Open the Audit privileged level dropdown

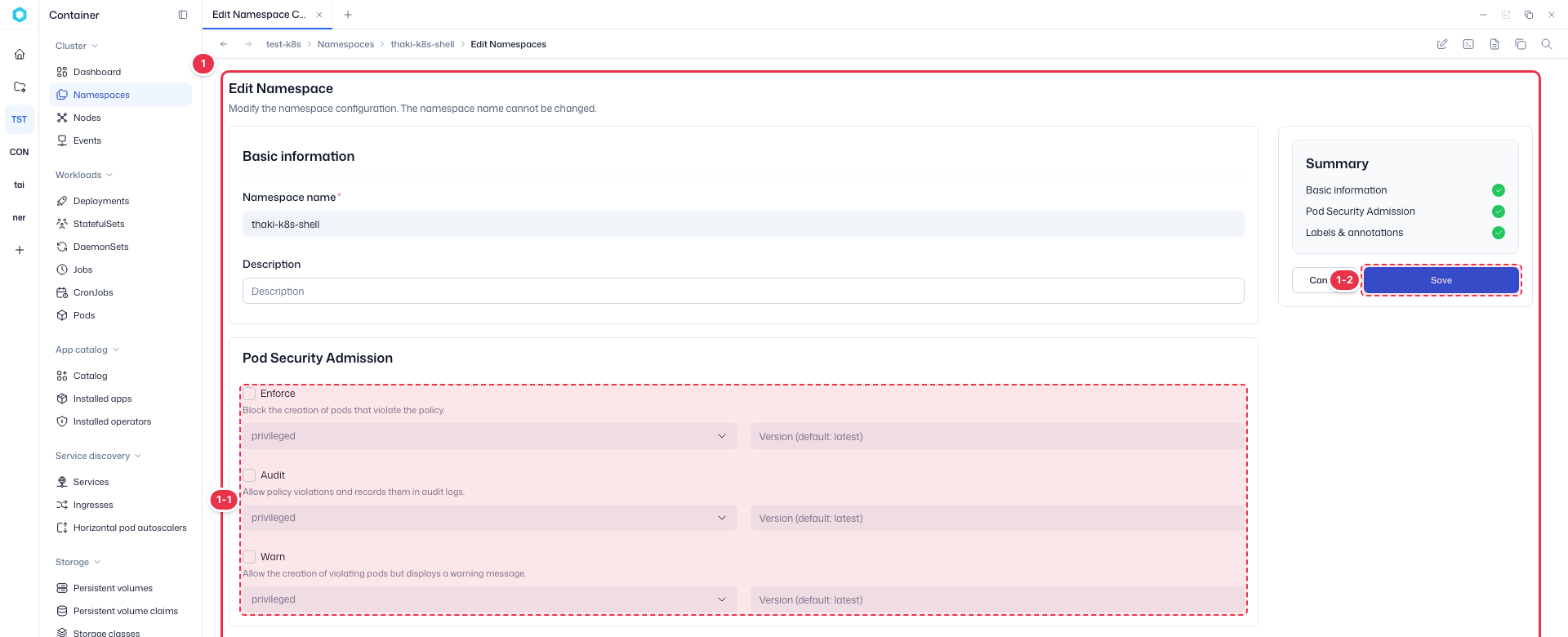[490, 518]
